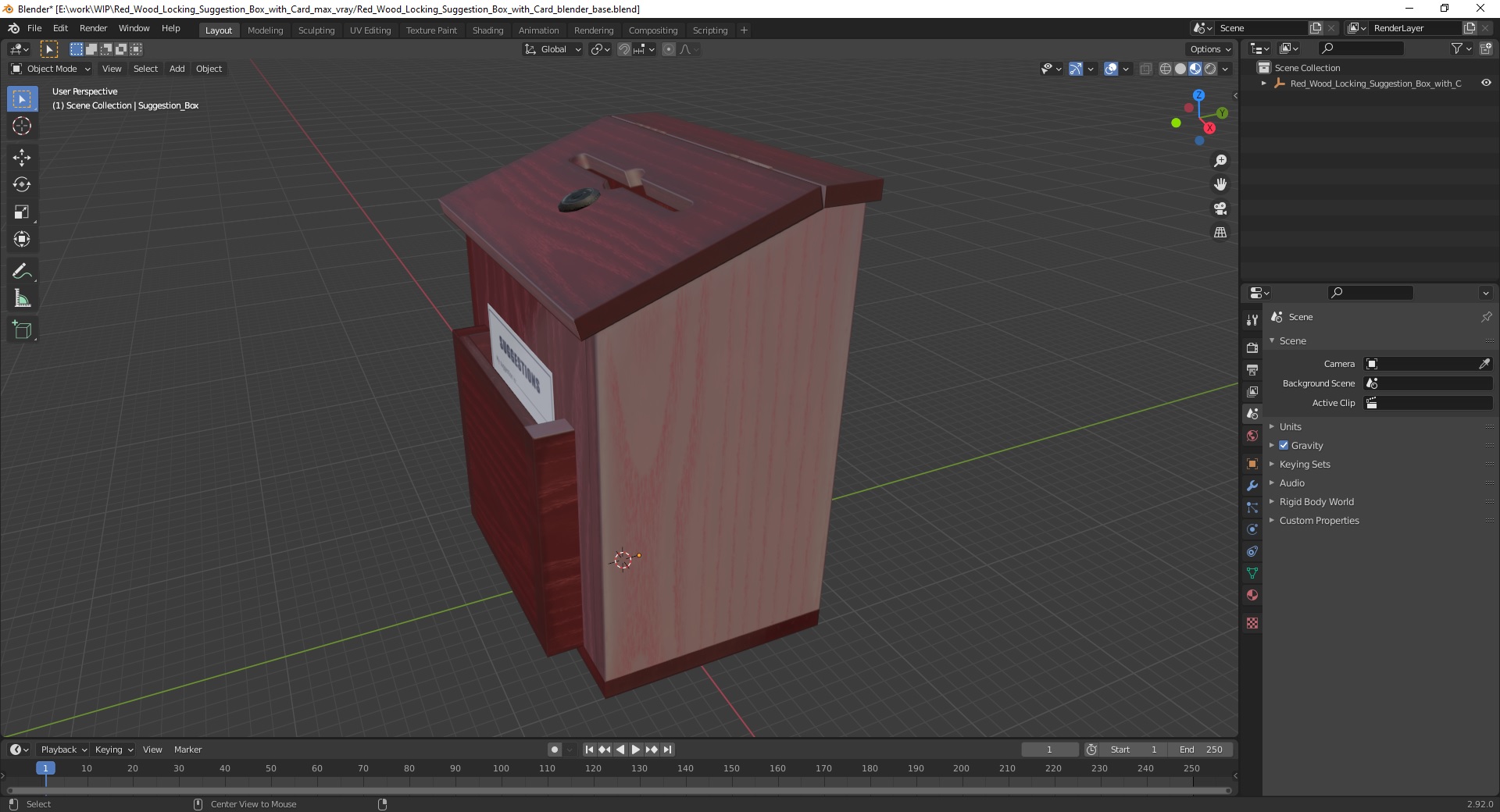Toggle viewport overlays button
Image resolution: width=1500 pixels, height=812 pixels.
point(1111,69)
